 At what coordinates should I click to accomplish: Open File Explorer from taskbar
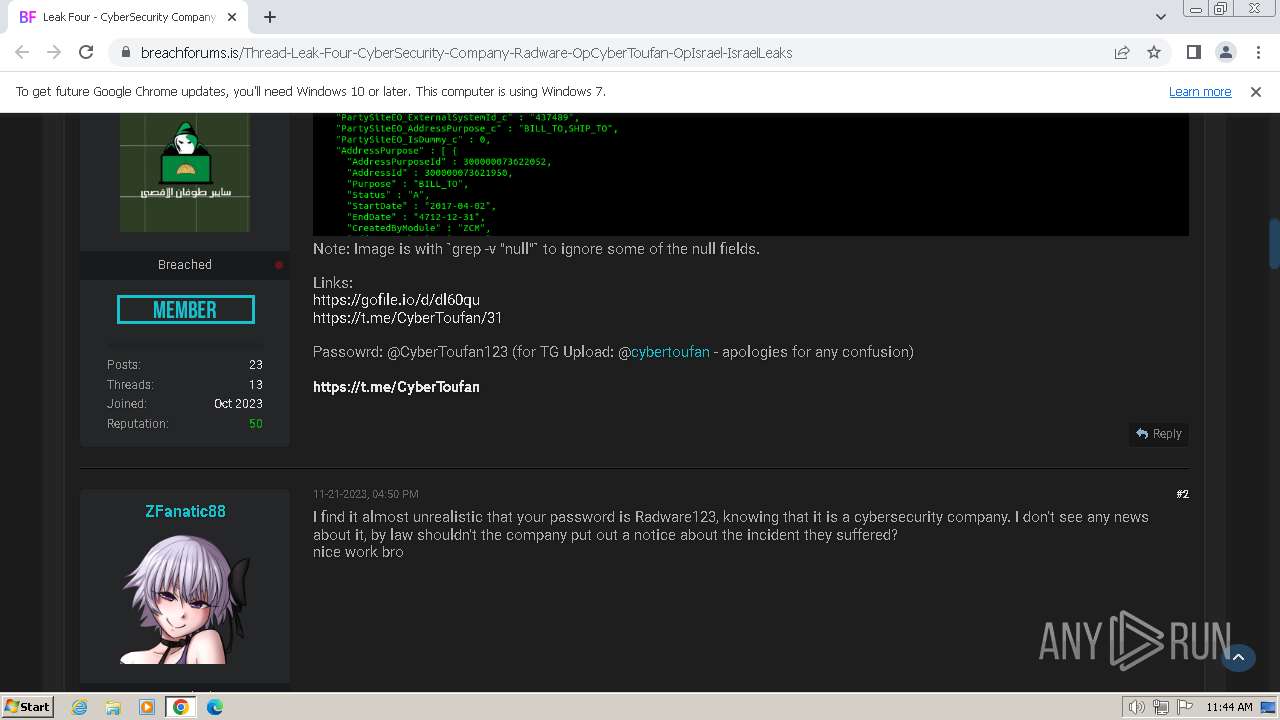113,707
